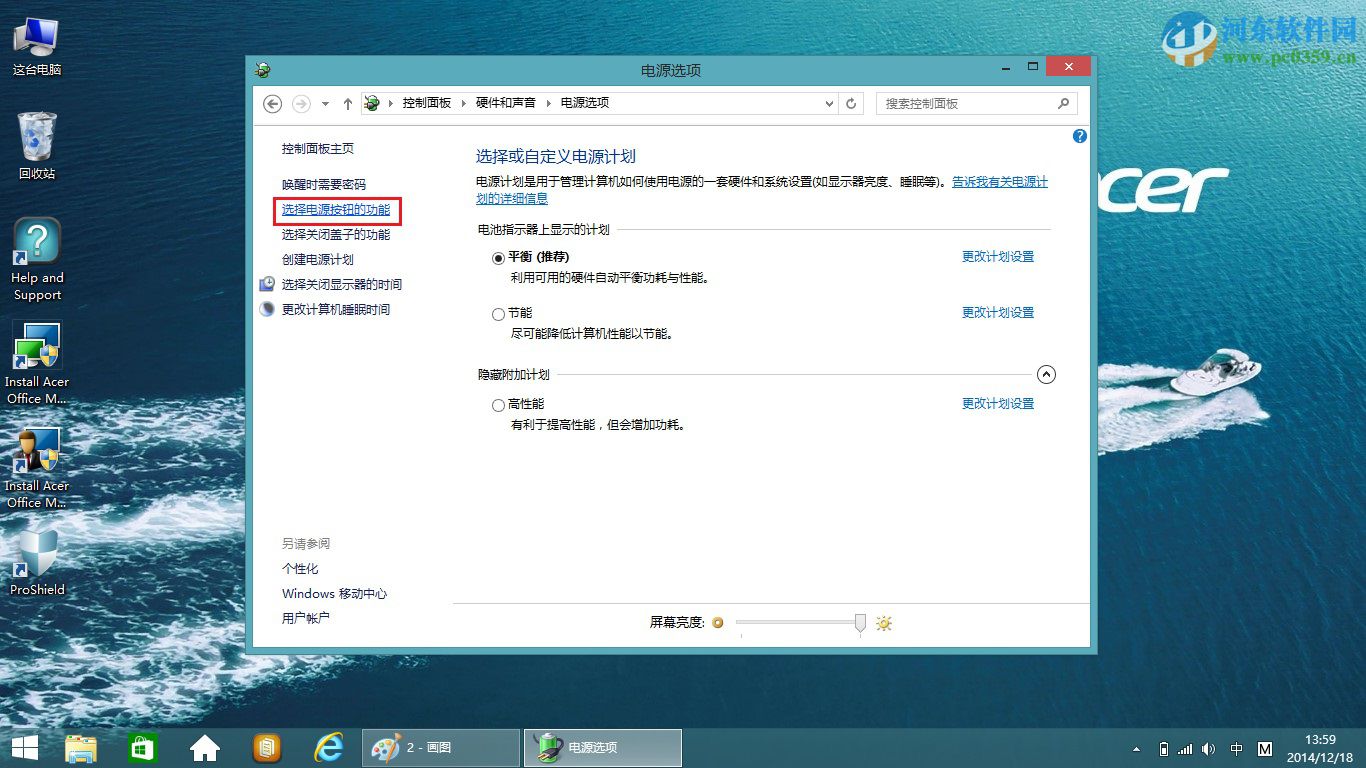Open 选择电源按钮的功能 link
Image resolution: width=1366 pixels, height=768 pixels.
click(336, 211)
